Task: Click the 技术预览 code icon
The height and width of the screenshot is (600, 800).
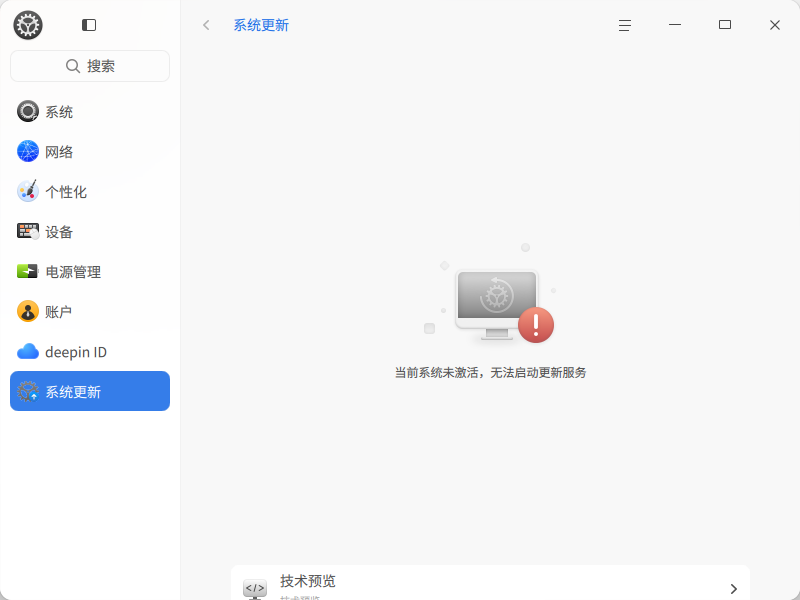Action: coord(255,588)
